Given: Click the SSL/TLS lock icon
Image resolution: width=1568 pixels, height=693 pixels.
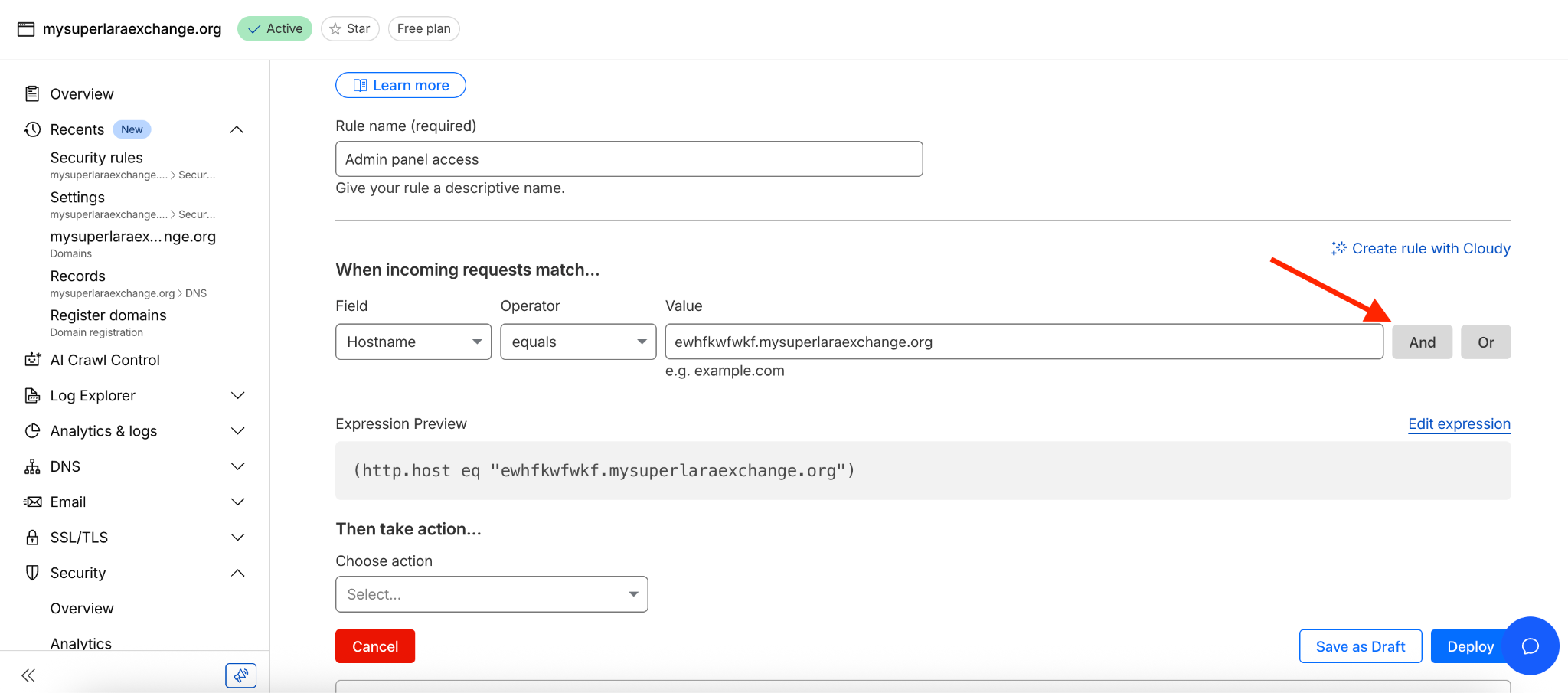Looking at the screenshot, I should (32, 538).
